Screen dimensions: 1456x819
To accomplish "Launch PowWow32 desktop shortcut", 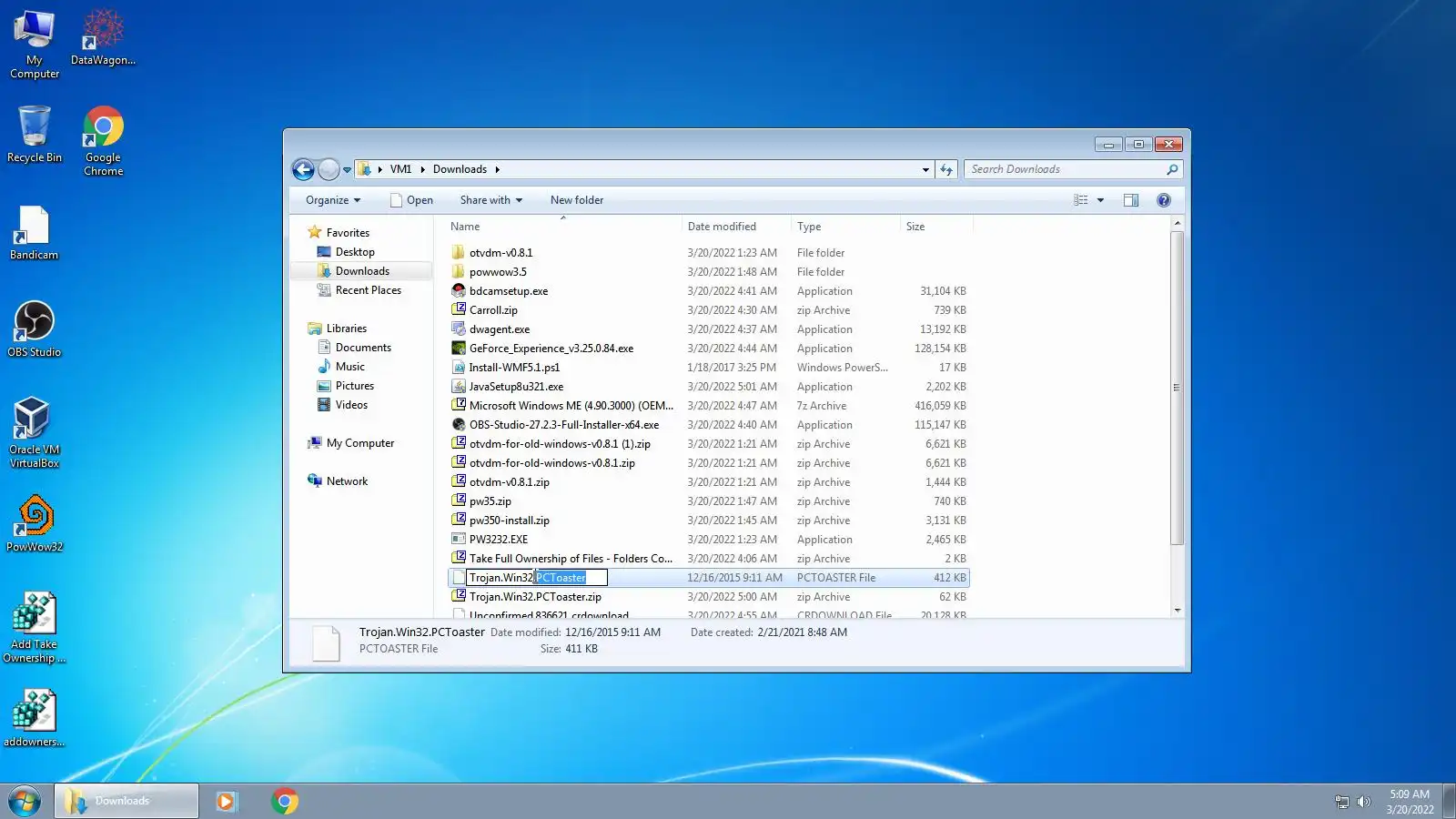I will 35,524.
